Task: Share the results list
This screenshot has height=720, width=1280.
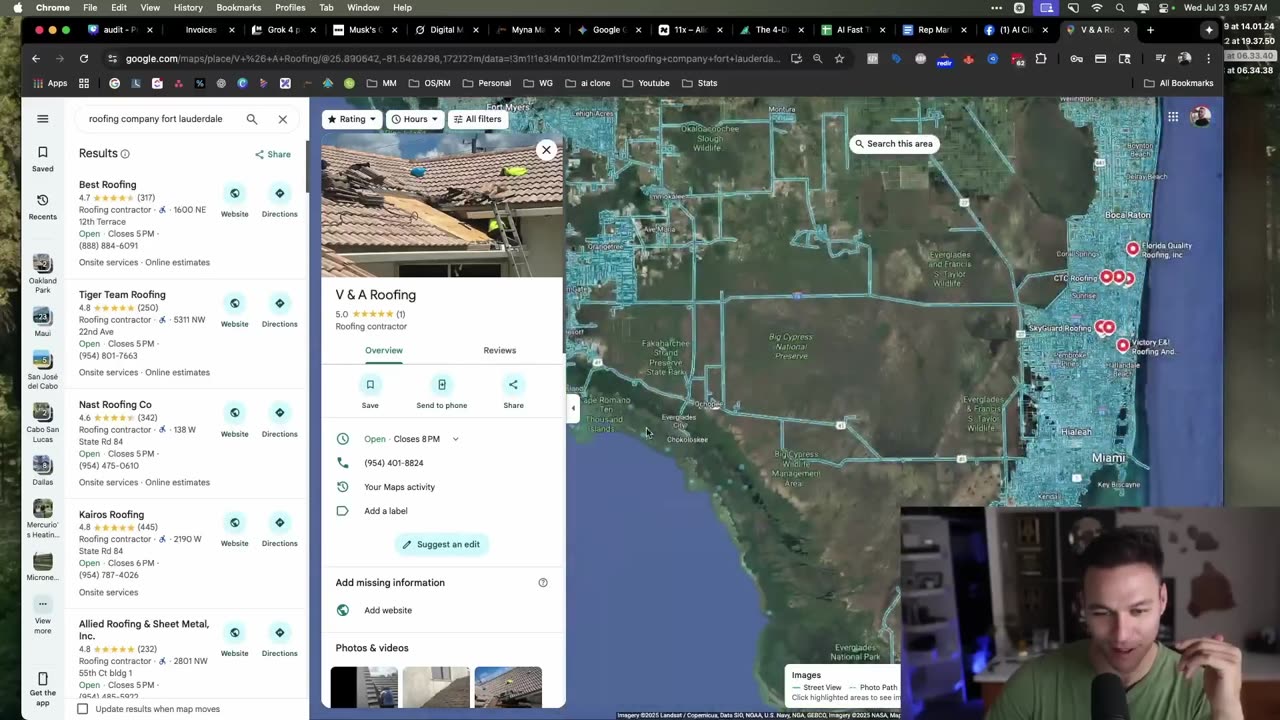Action: click(273, 154)
